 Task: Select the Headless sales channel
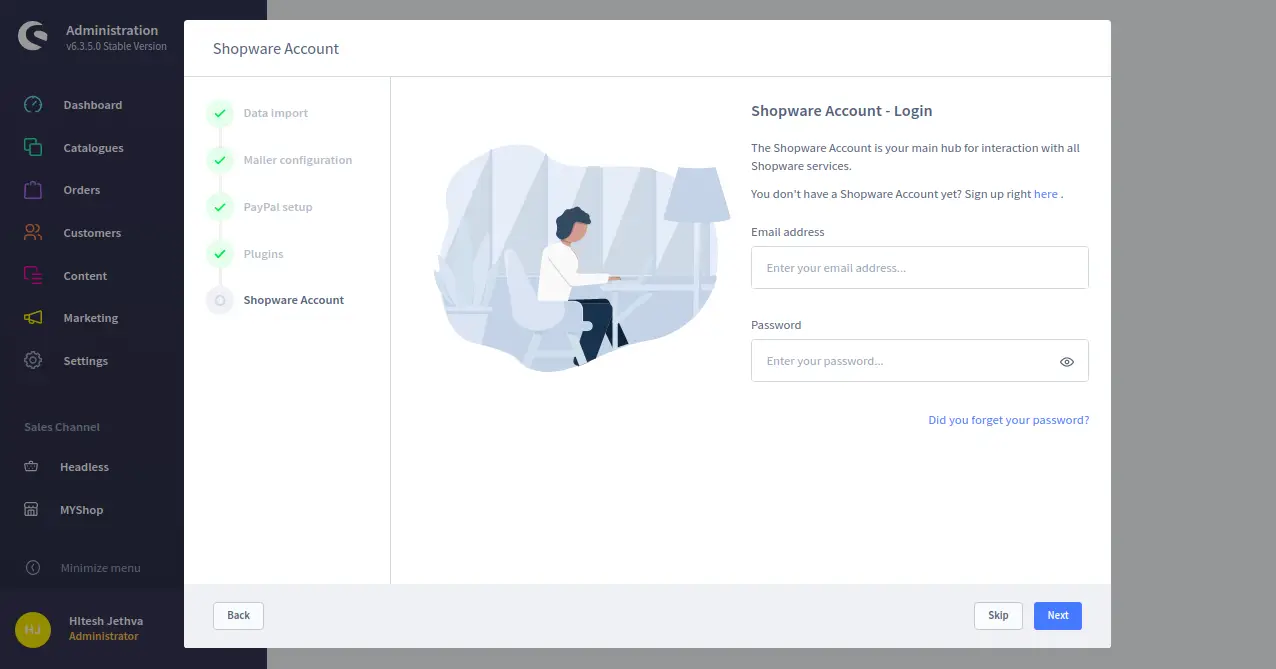[x=84, y=467]
